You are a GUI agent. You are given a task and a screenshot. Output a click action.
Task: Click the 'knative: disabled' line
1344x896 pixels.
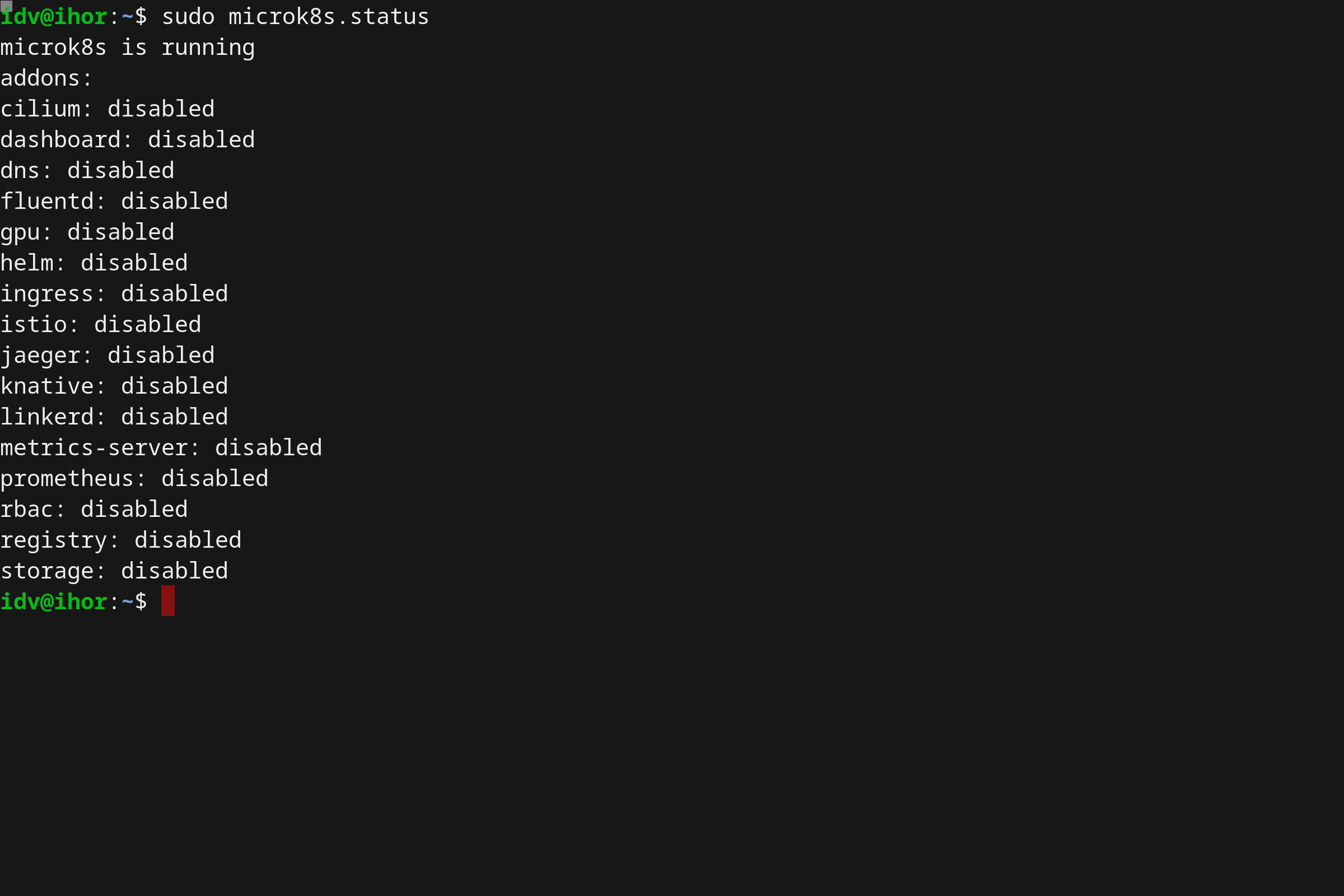(114, 387)
